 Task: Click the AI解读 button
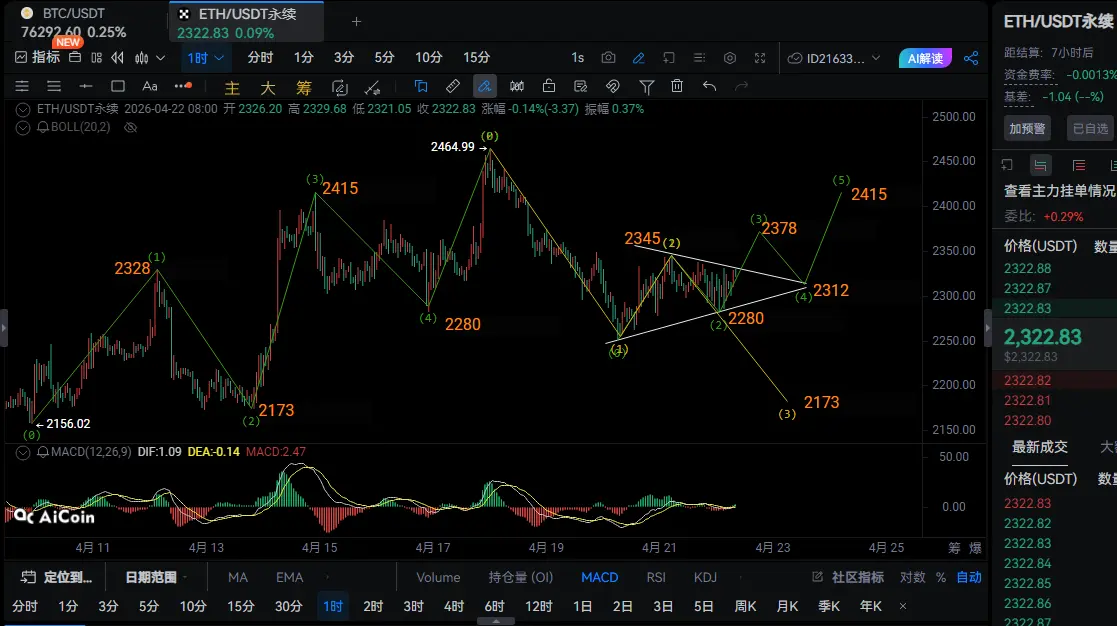coord(925,58)
